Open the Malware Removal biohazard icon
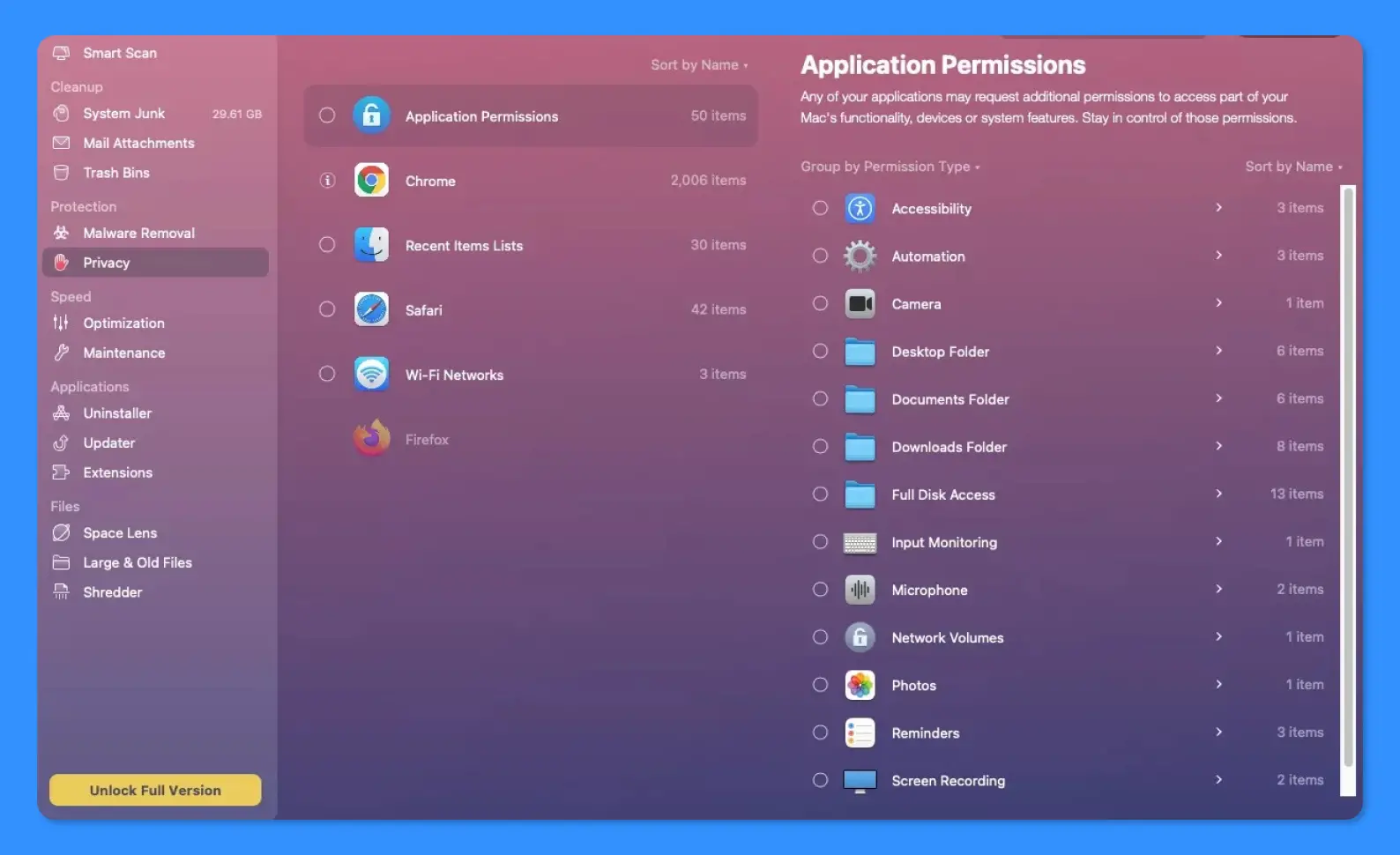The image size is (1400, 855). point(61,233)
